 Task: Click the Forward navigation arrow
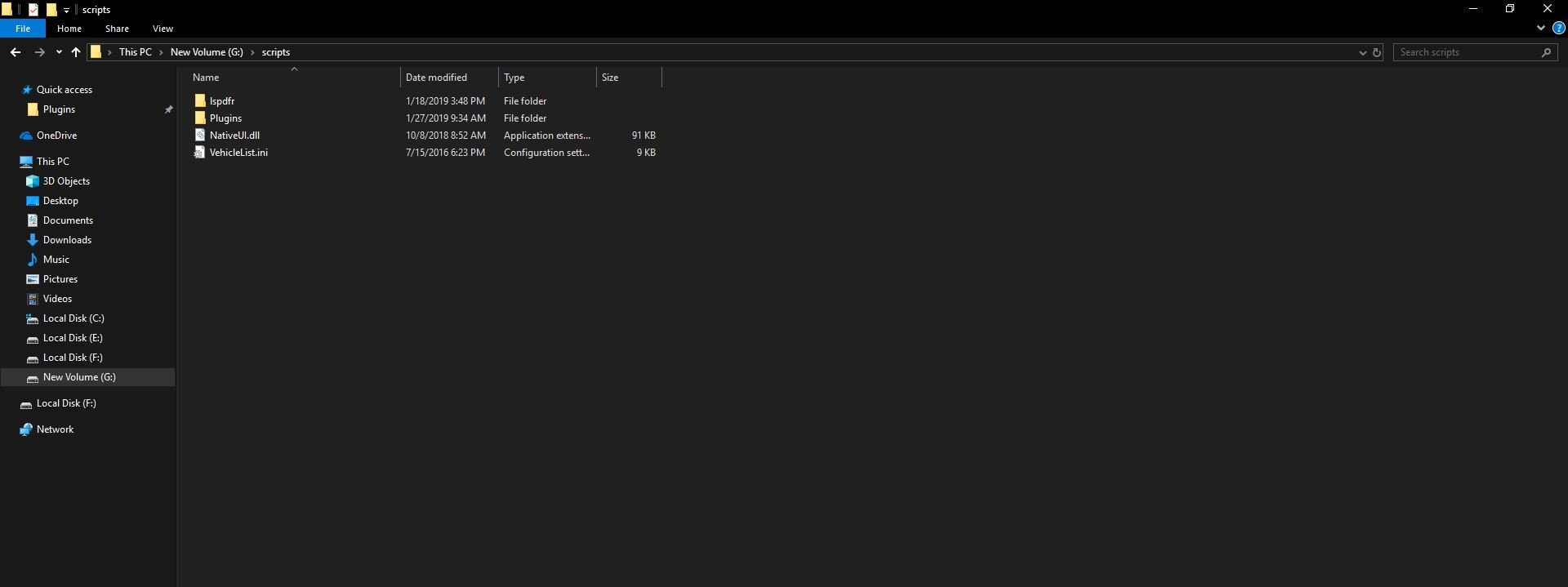39,52
